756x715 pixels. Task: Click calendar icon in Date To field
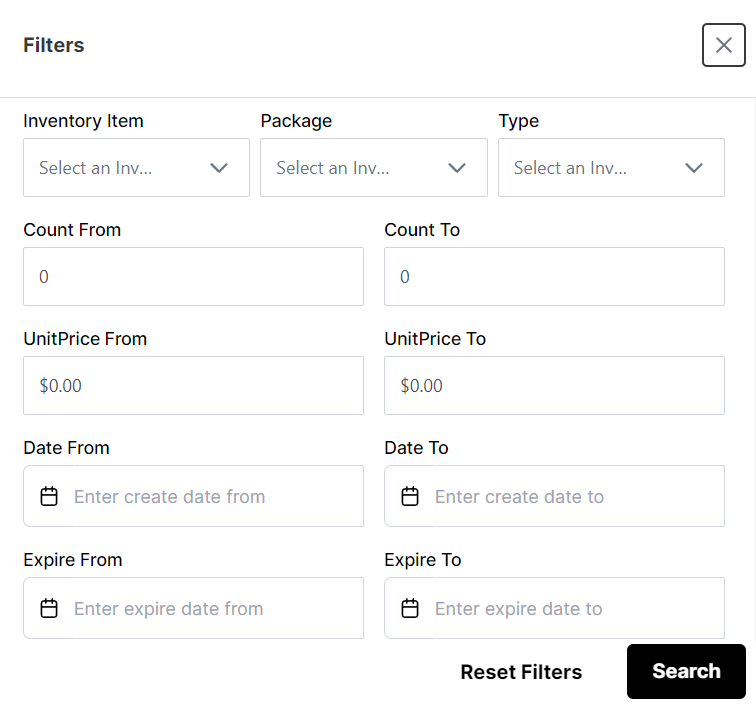[410, 496]
